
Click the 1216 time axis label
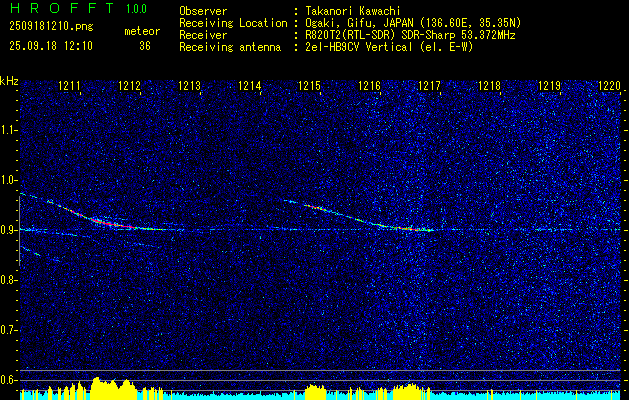[x=369, y=86]
